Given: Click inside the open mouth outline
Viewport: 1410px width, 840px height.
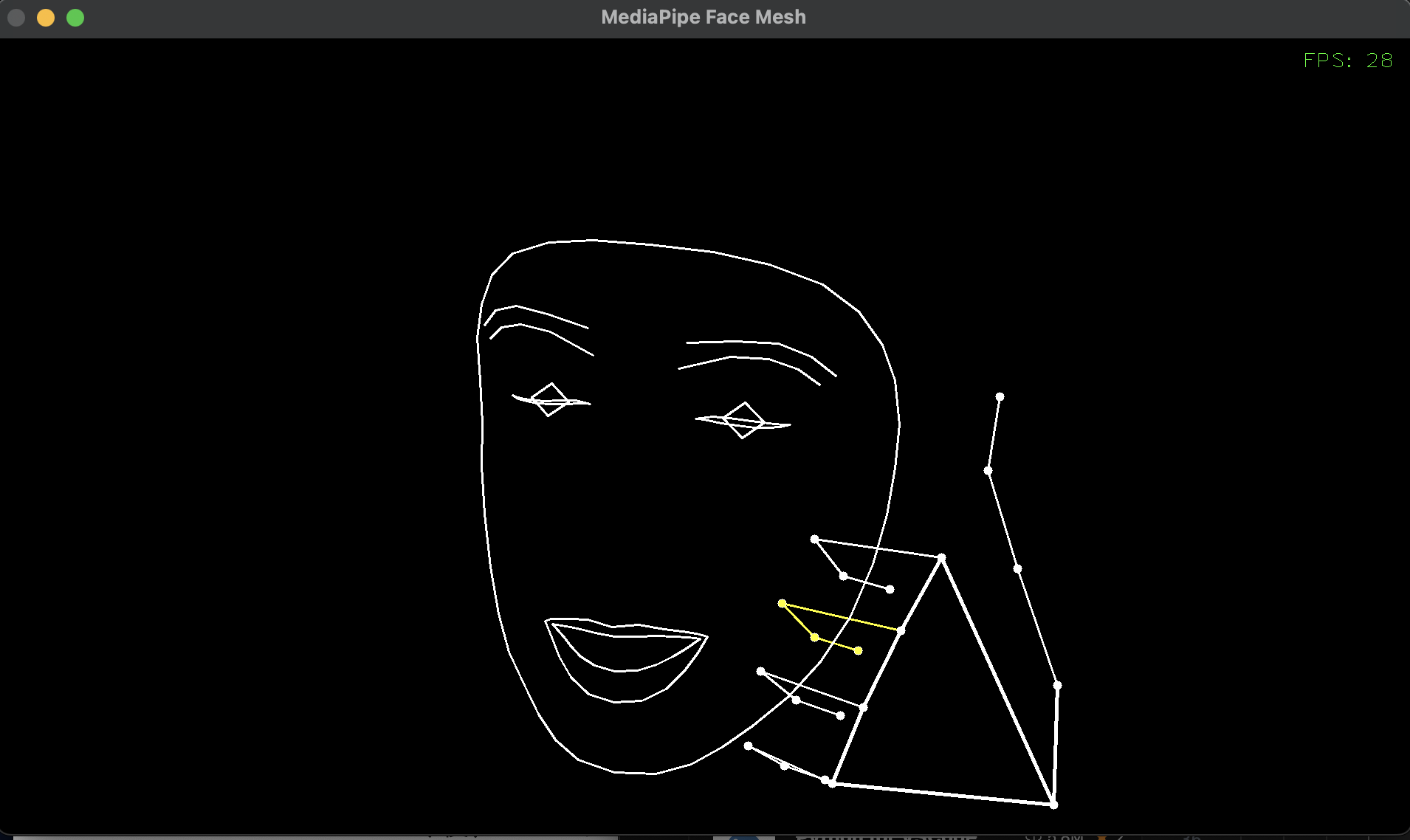Looking at the screenshot, I should [x=624, y=653].
